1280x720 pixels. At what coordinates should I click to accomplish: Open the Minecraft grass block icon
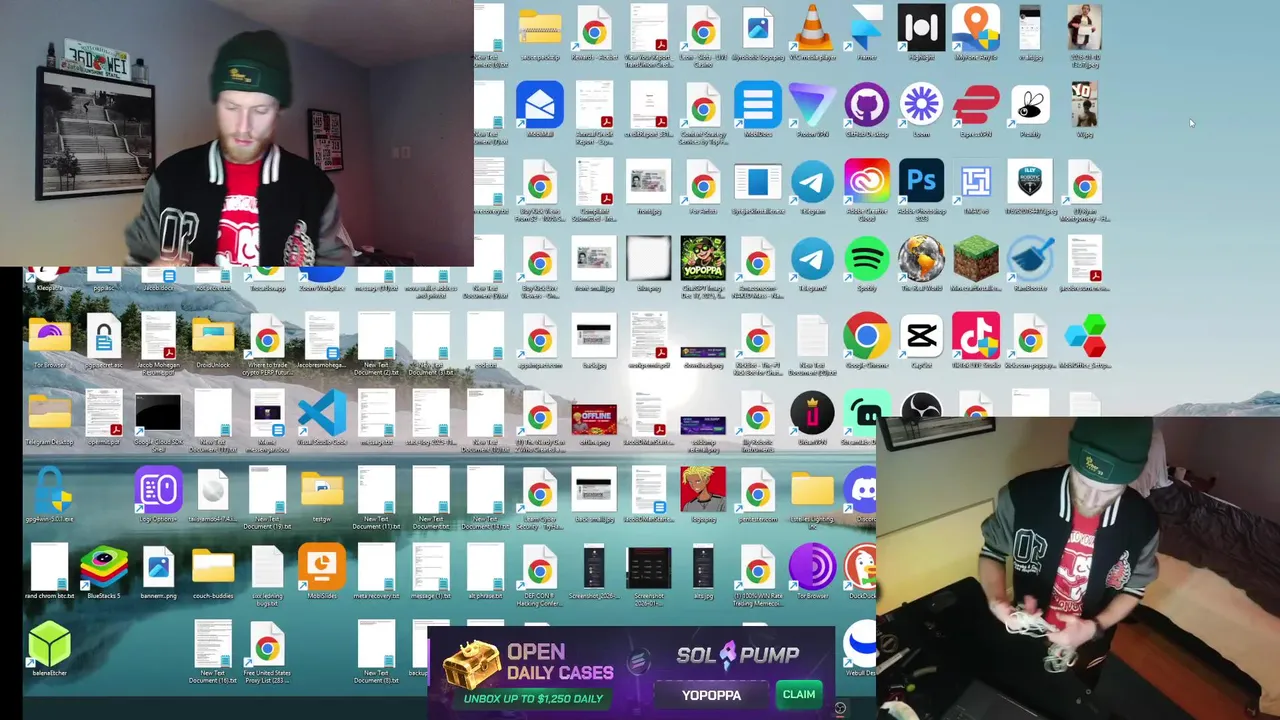[975, 260]
